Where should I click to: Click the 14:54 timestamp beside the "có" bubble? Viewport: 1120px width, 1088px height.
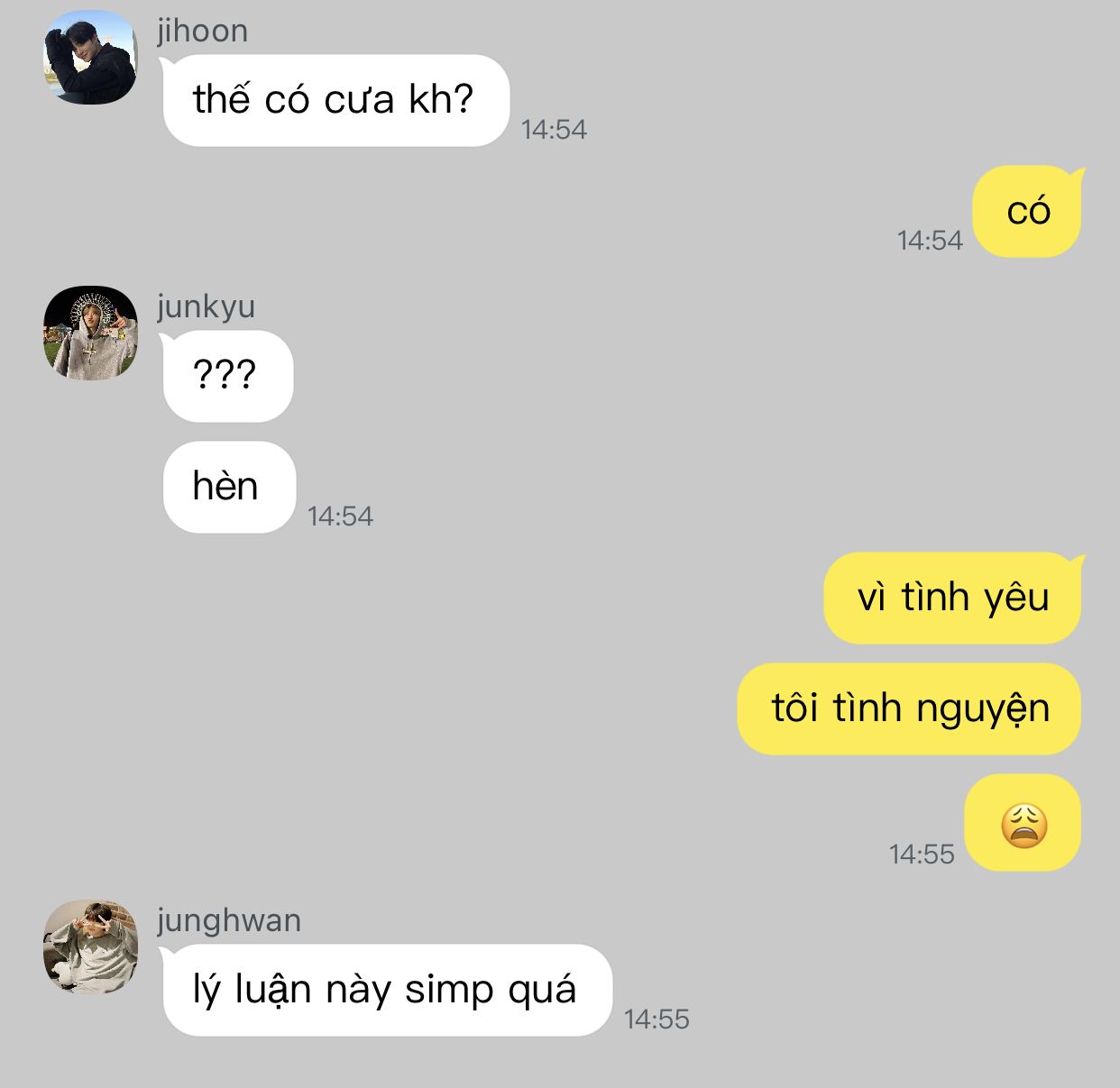click(x=930, y=241)
